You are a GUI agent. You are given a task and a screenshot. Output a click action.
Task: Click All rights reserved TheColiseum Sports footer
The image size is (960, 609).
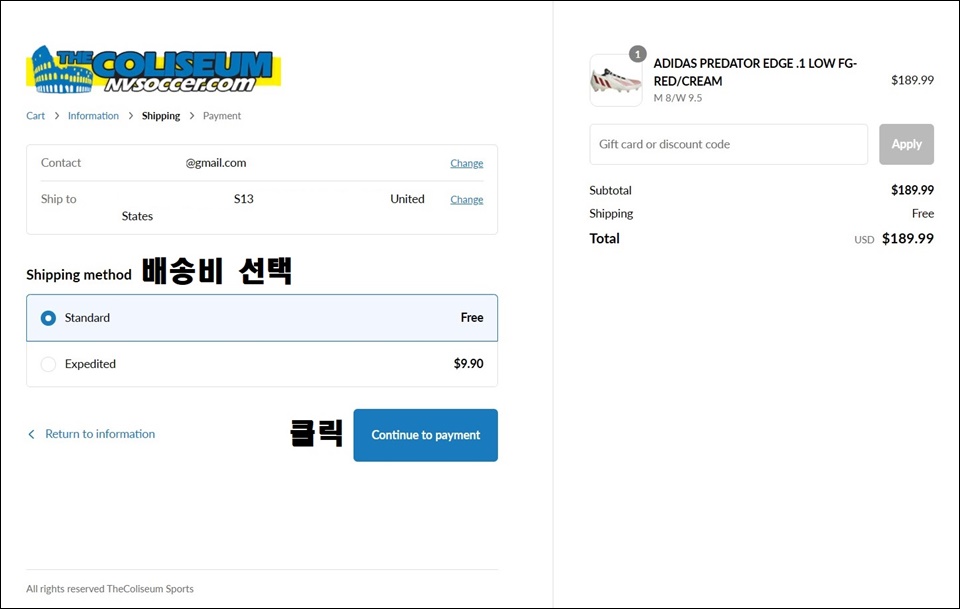[x=110, y=589]
